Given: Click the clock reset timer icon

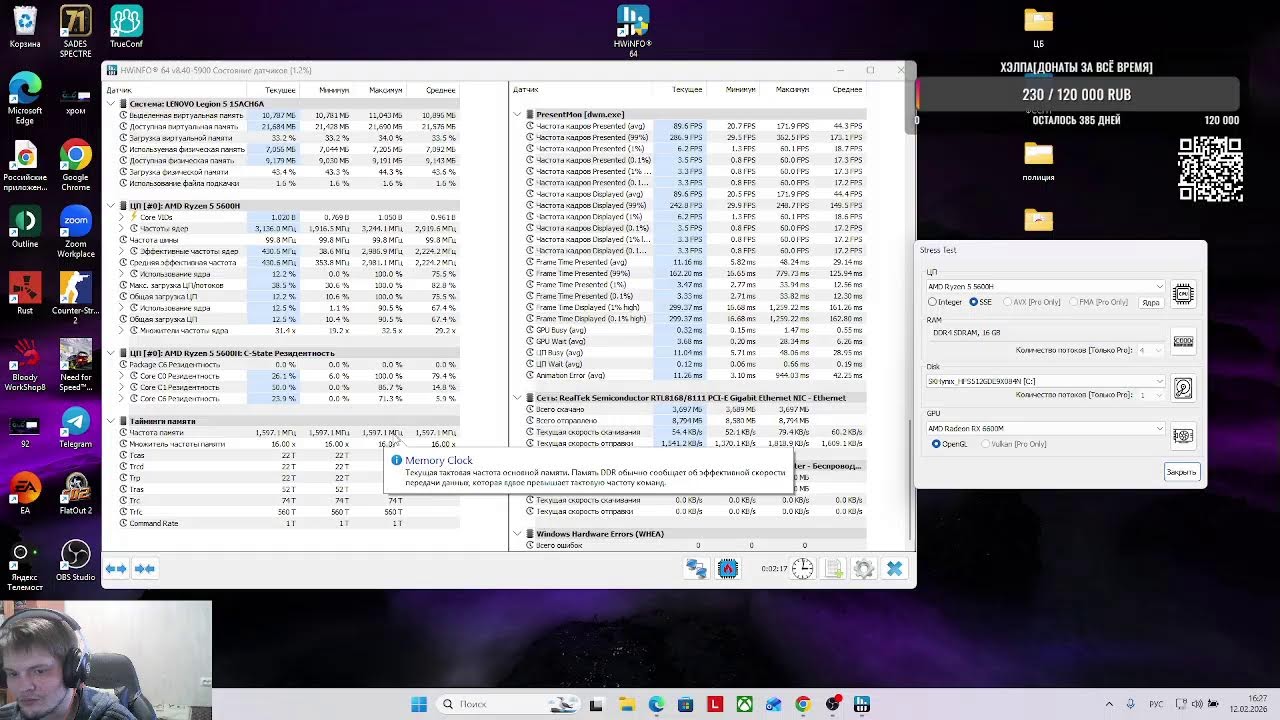Looking at the screenshot, I should point(803,569).
